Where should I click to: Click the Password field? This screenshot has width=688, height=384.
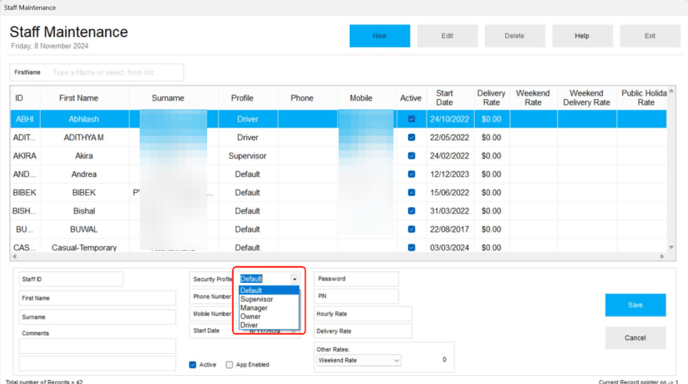356,279
